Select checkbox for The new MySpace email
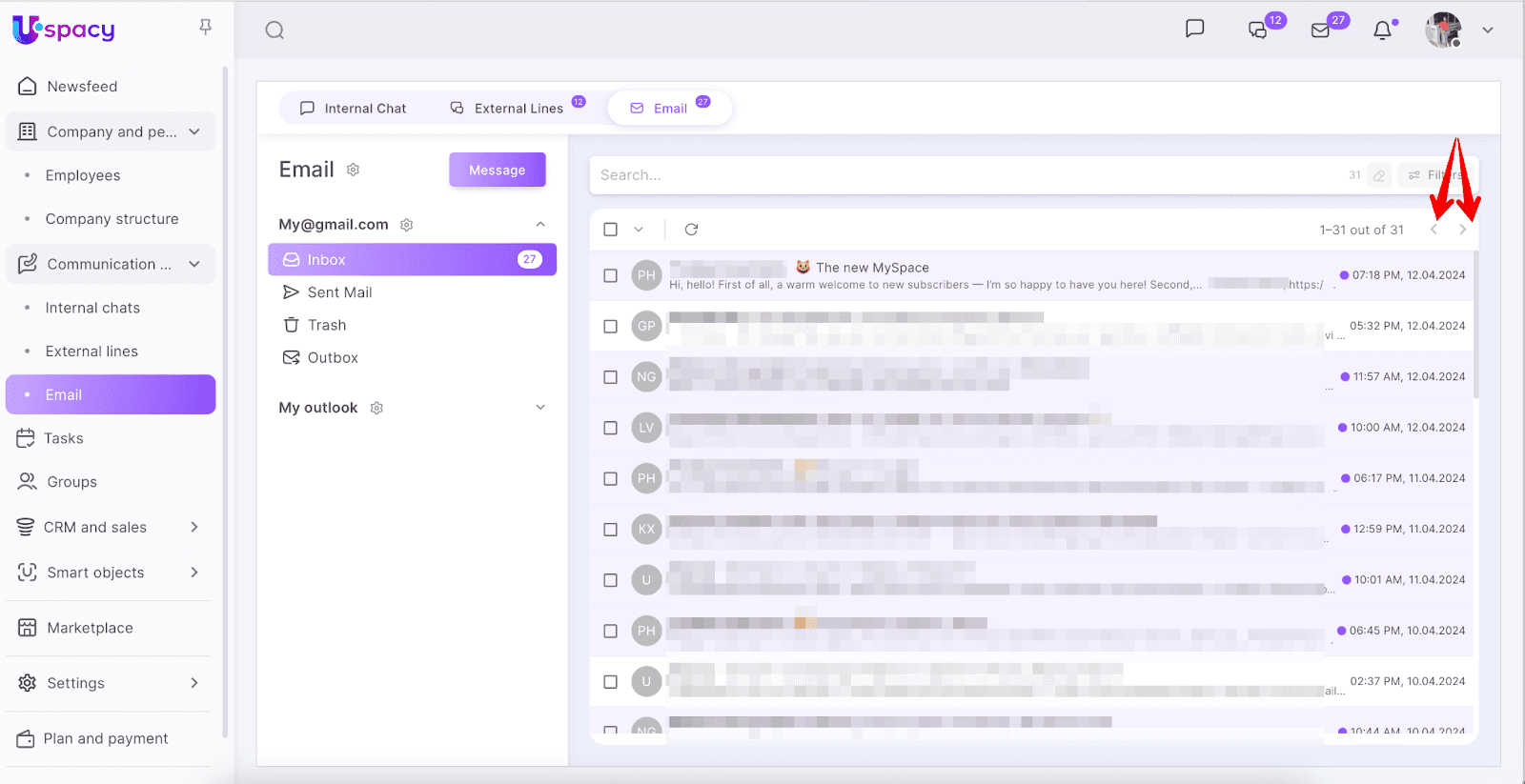1525x784 pixels. (x=611, y=275)
